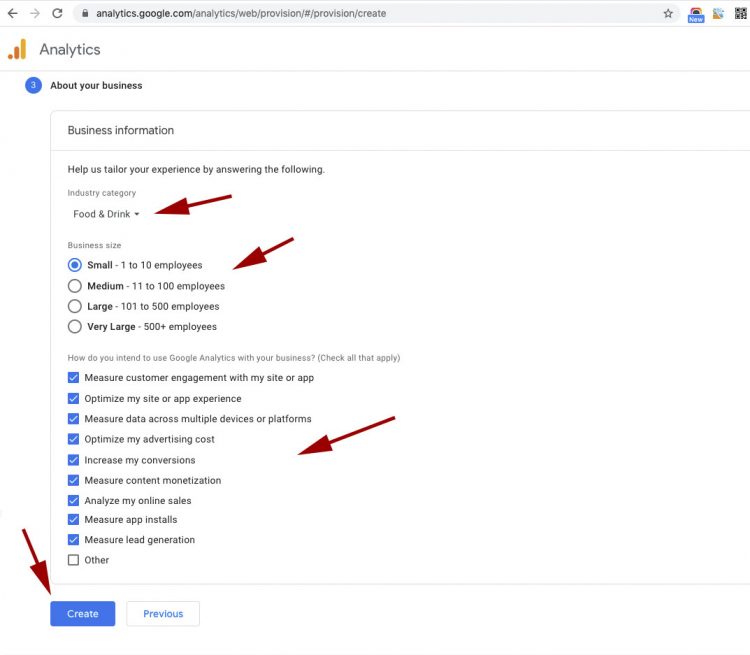This screenshot has height=655, width=750.
Task: Check the Other checkbox
Action: [73, 560]
